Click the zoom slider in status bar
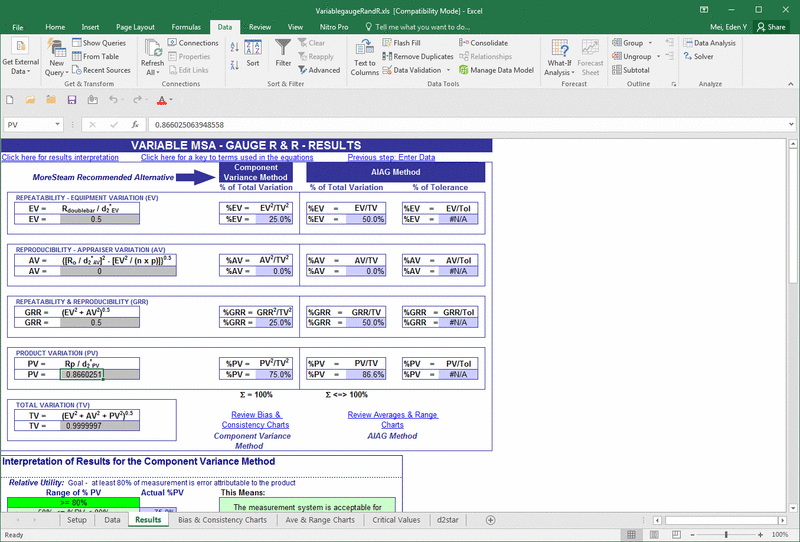Screen dimensions: 800x542 point(726,535)
